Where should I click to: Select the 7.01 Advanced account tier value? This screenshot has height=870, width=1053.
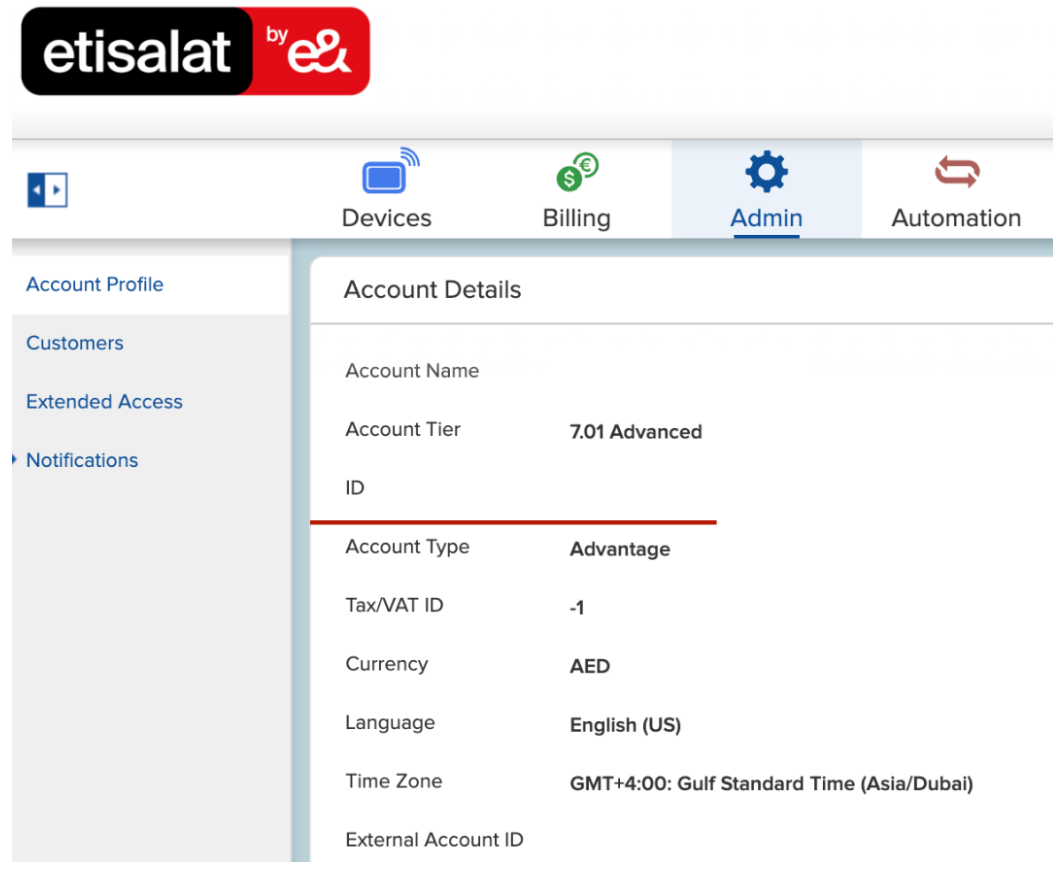coord(635,432)
